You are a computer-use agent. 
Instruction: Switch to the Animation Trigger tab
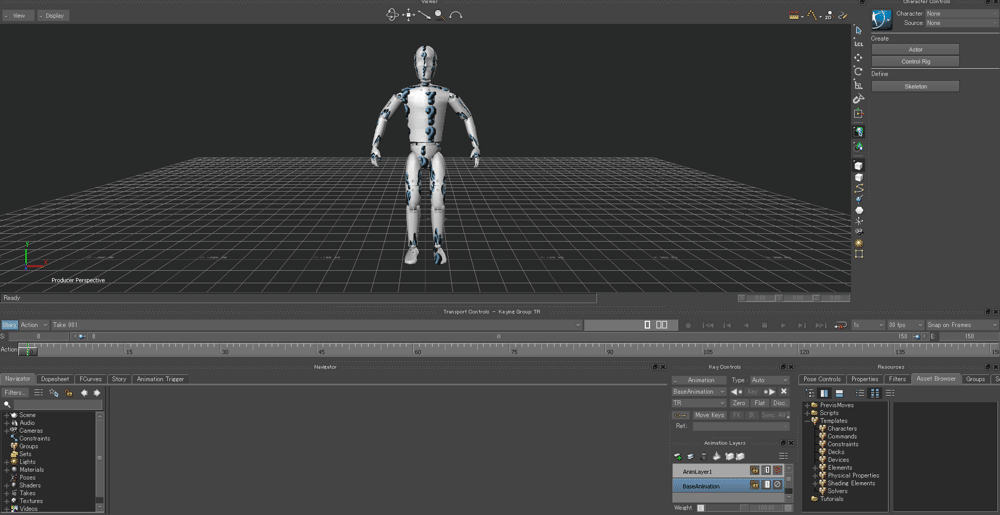[x=160, y=379]
